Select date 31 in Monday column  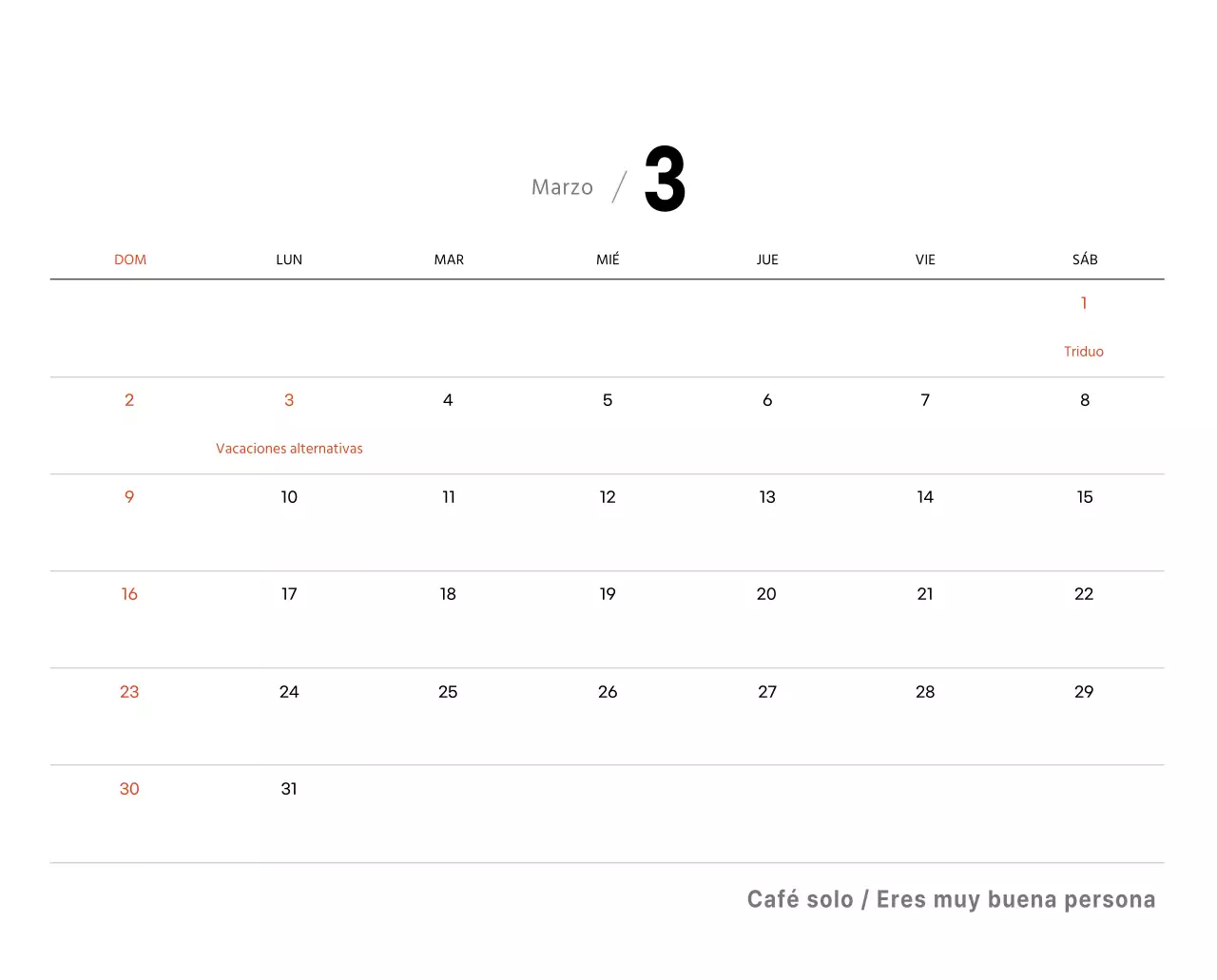289,789
